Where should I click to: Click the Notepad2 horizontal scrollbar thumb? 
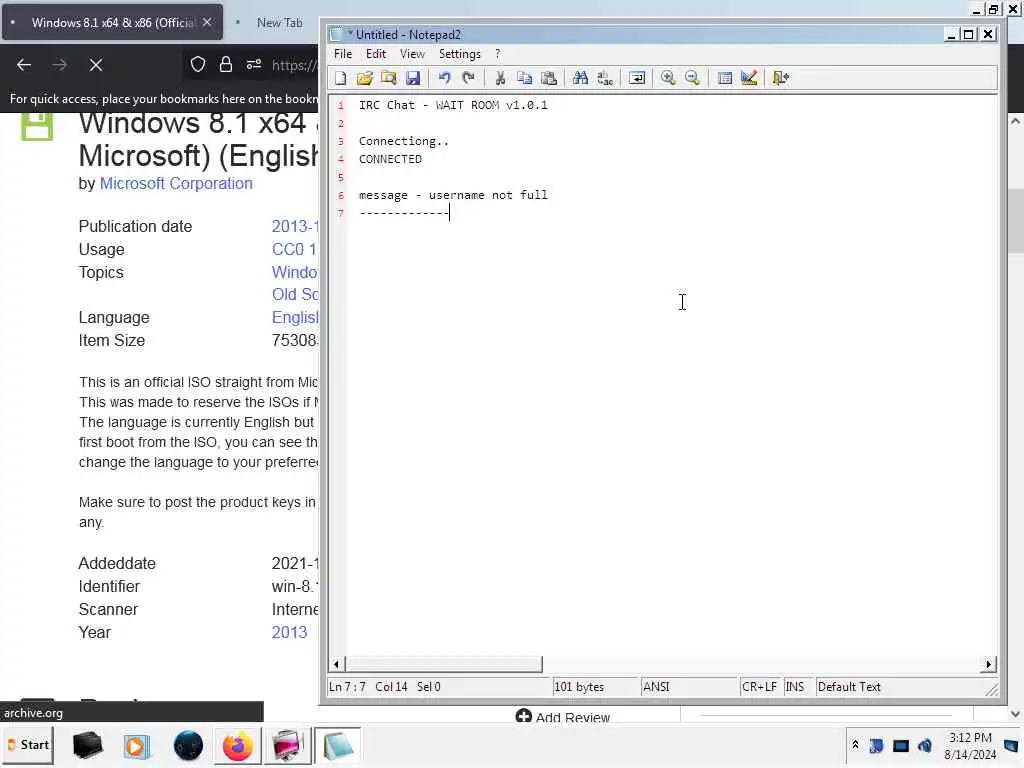tap(443, 664)
